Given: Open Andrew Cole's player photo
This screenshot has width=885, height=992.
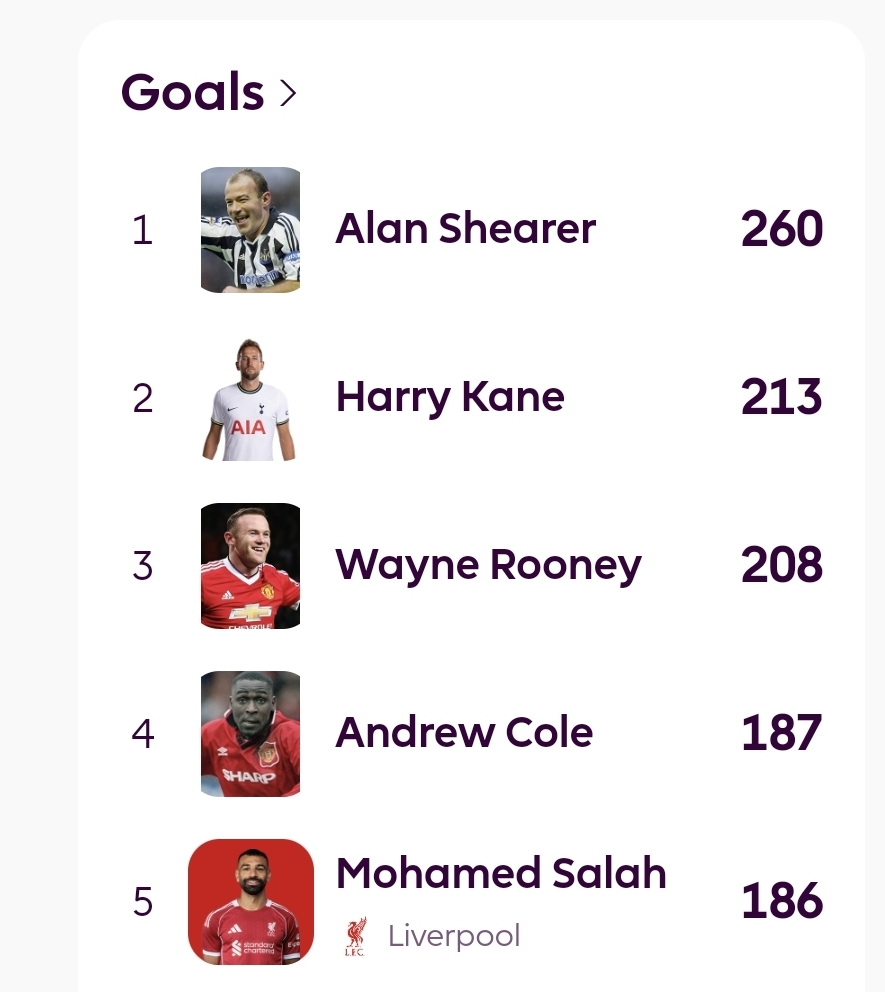Looking at the screenshot, I should click(251, 734).
